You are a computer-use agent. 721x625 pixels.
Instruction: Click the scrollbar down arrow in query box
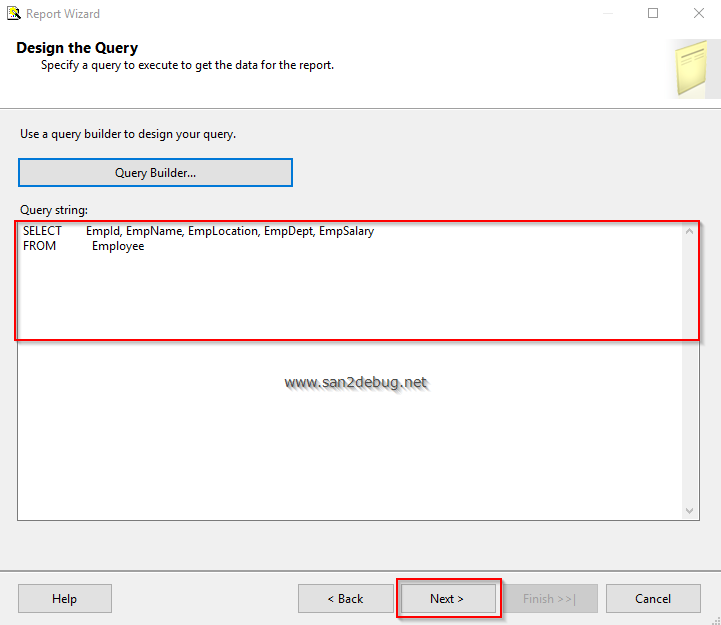[x=690, y=510]
